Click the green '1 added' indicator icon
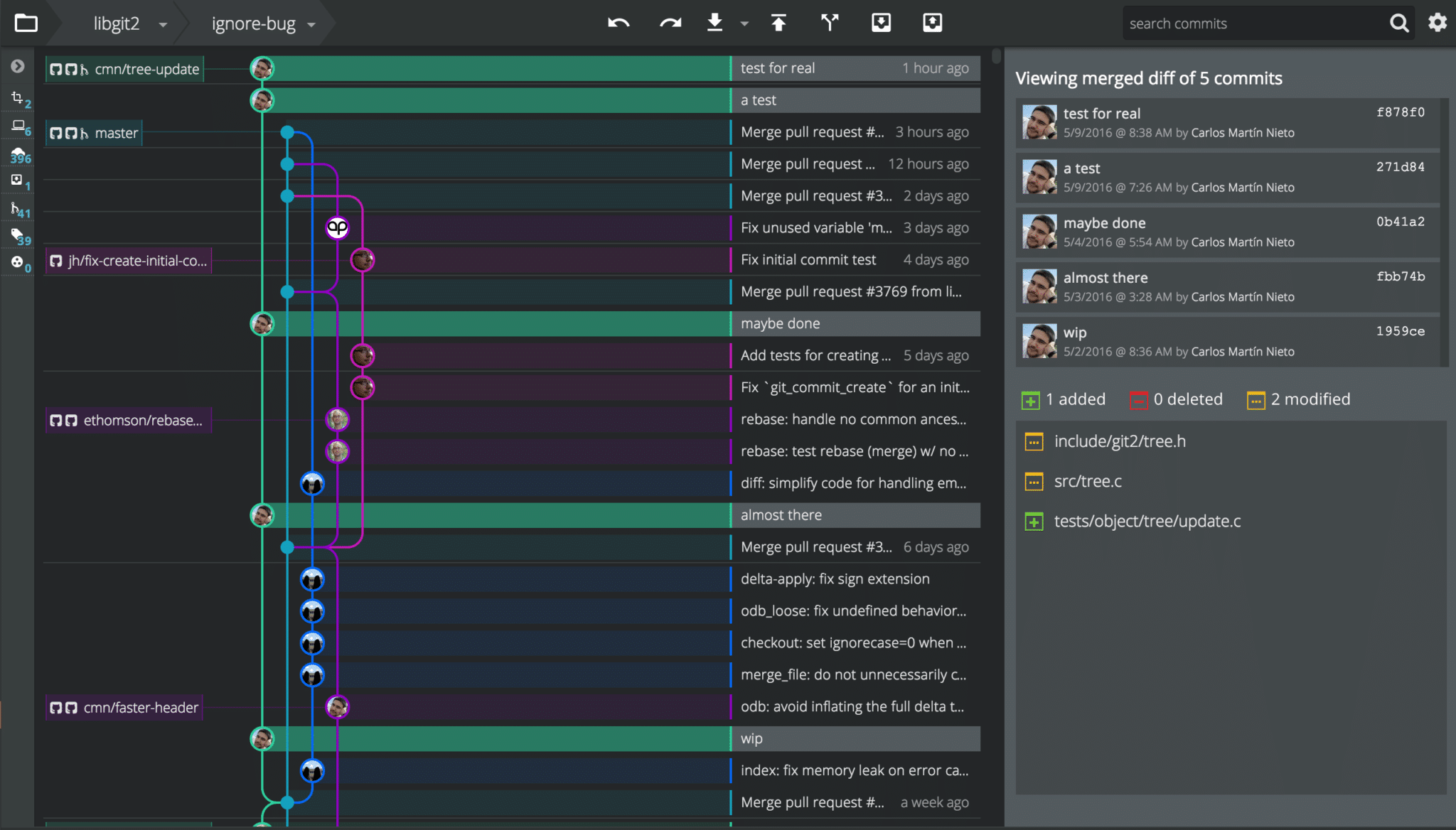Screen dimensions: 1456x830 (x=1030, y=400)
